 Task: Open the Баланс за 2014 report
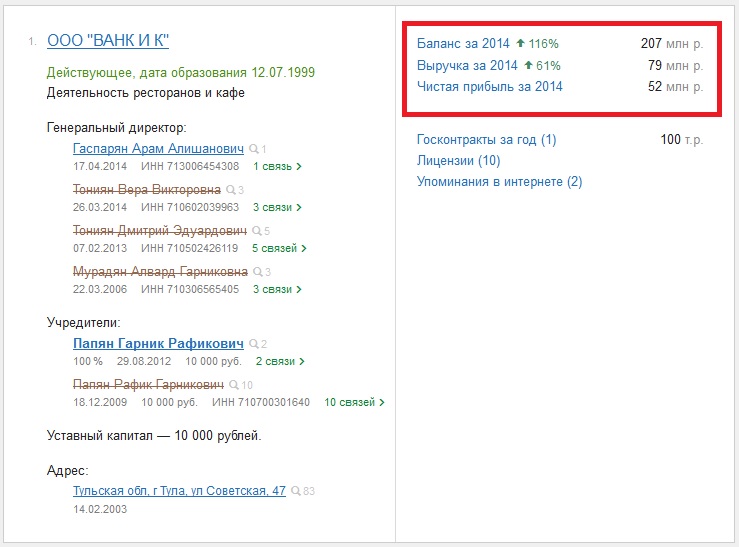coord(463,44)
